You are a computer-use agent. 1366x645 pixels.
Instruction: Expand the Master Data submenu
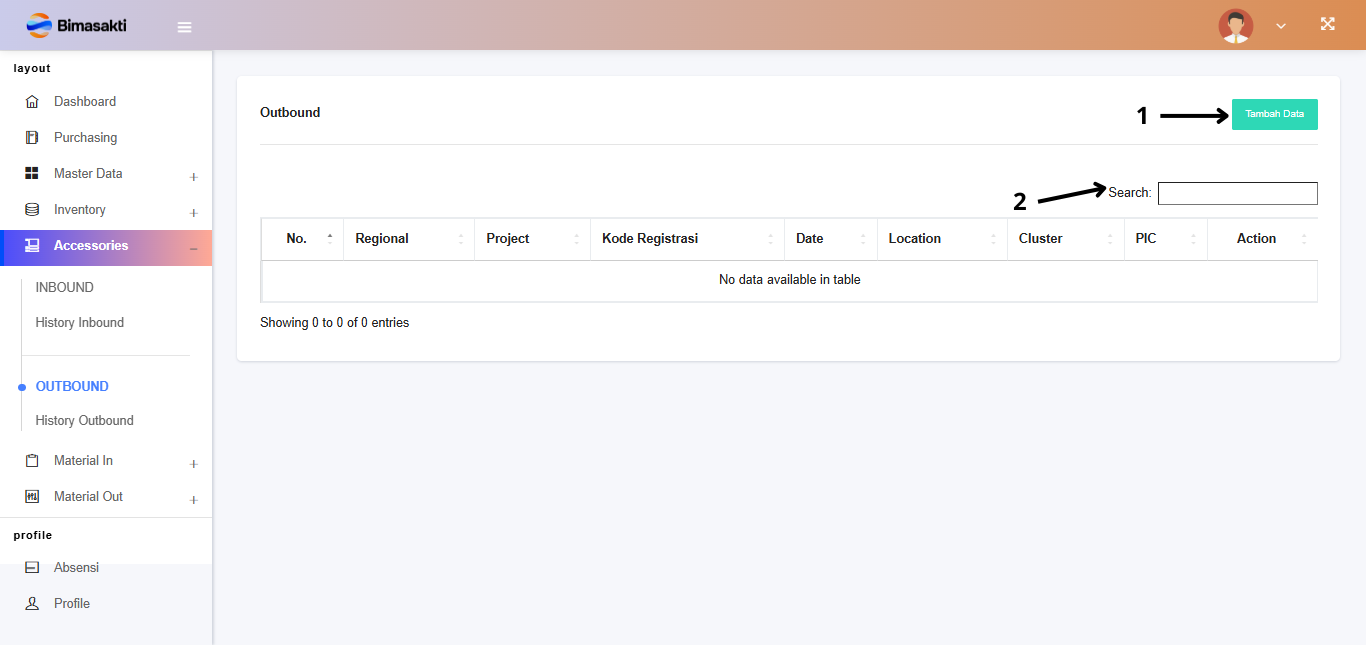194,177
